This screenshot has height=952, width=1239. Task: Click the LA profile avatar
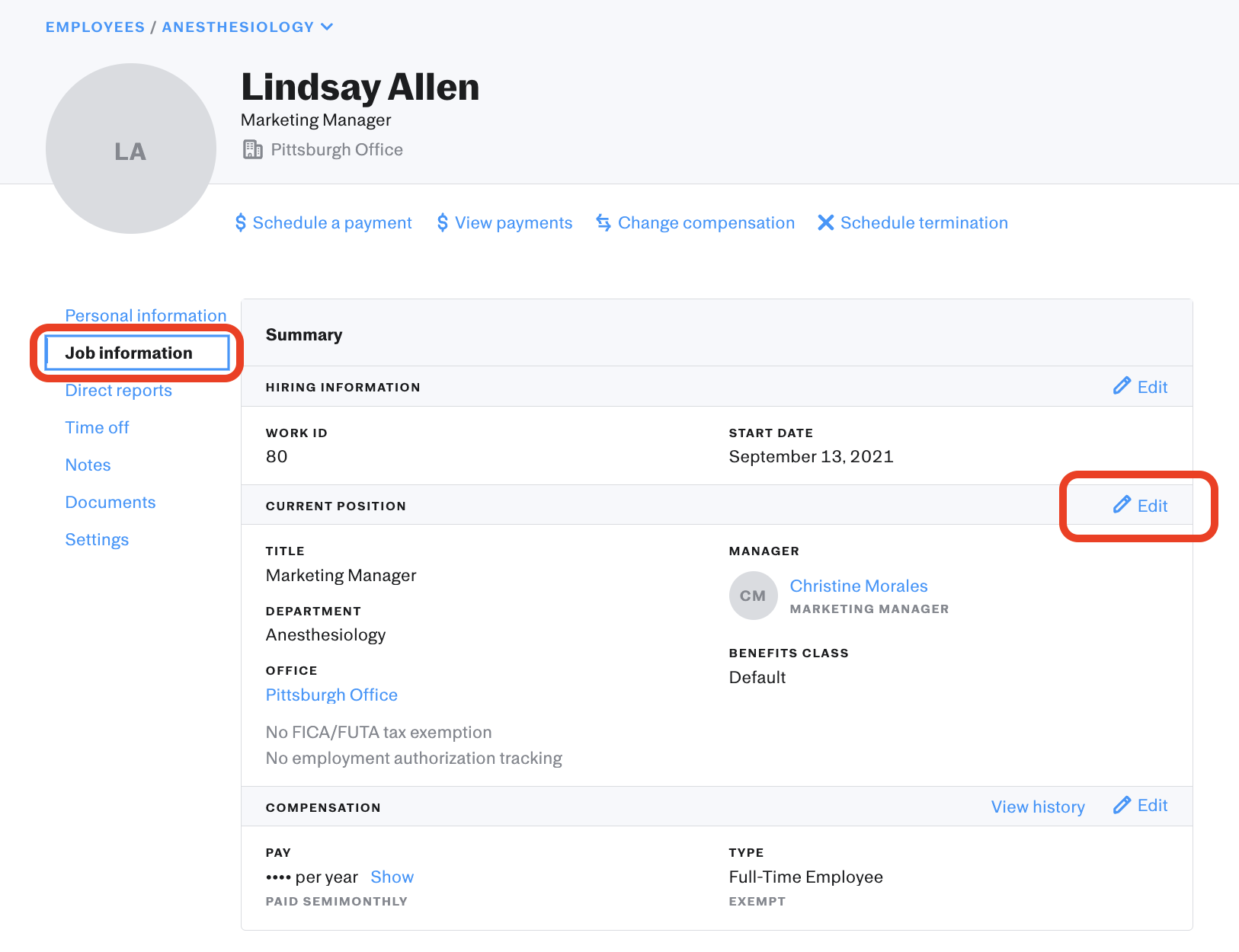(131, 149)
